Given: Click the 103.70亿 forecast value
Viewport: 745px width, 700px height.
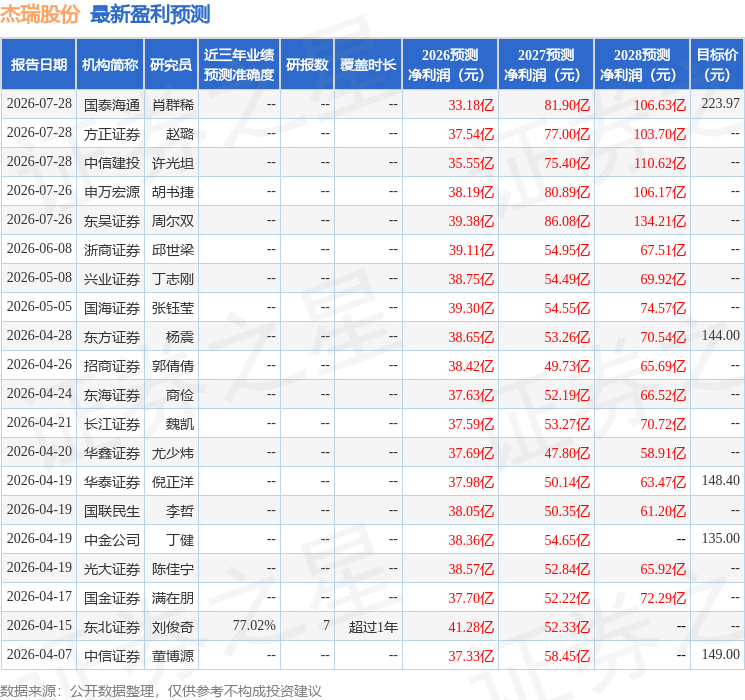Looking at the screenshot, I should click(659, 134).
